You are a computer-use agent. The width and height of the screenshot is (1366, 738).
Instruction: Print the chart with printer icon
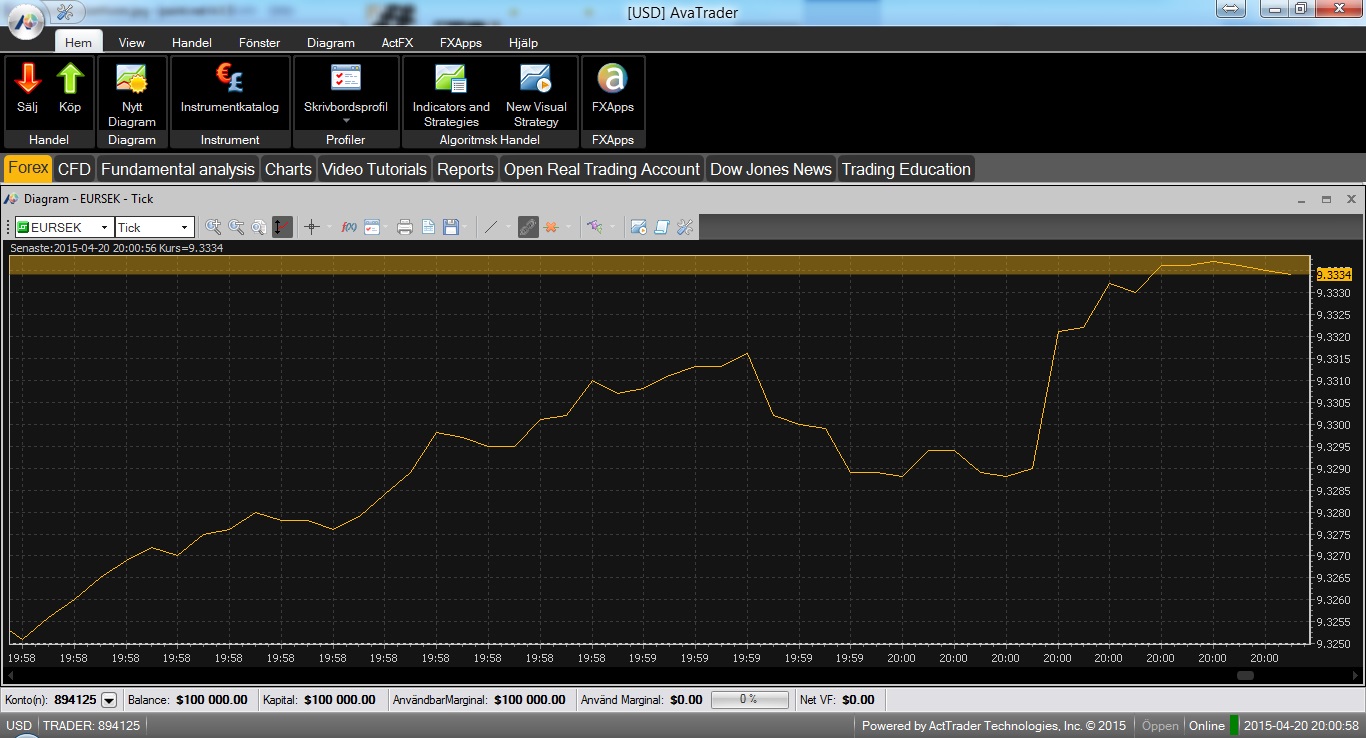click(x=405, y=227)
